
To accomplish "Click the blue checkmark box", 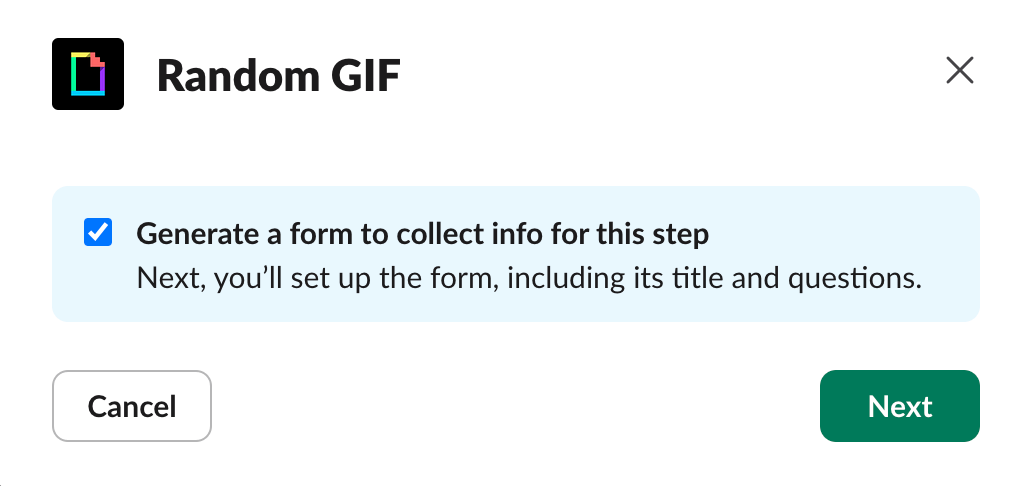I will [98, 233].
